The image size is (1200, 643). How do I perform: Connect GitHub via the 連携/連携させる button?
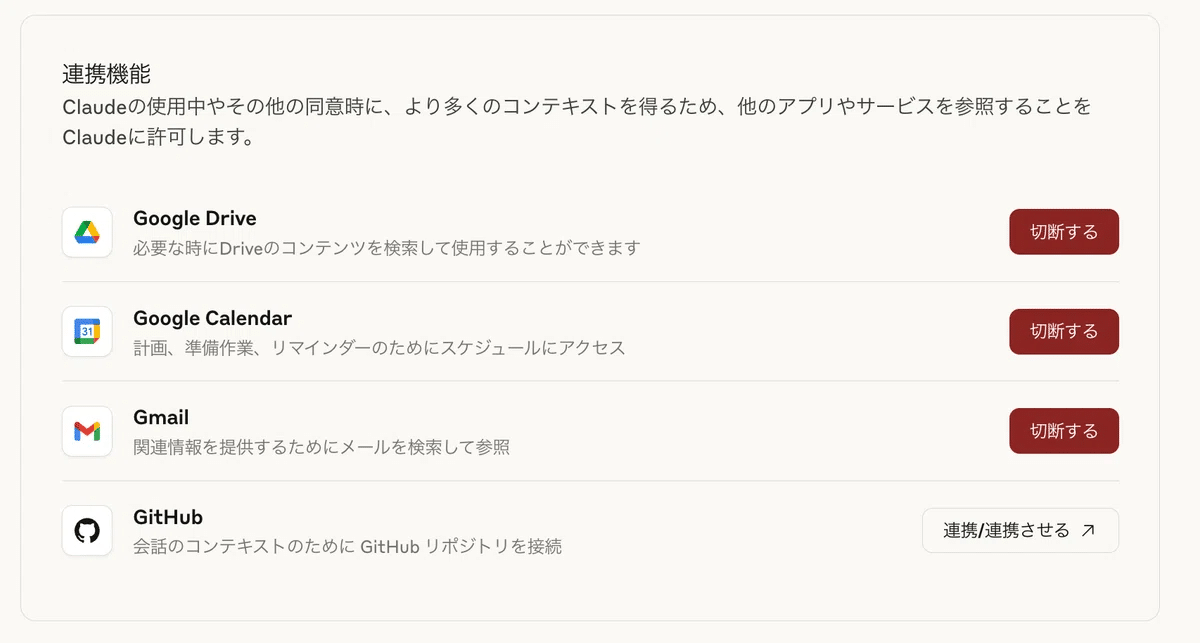point(1019,530)
